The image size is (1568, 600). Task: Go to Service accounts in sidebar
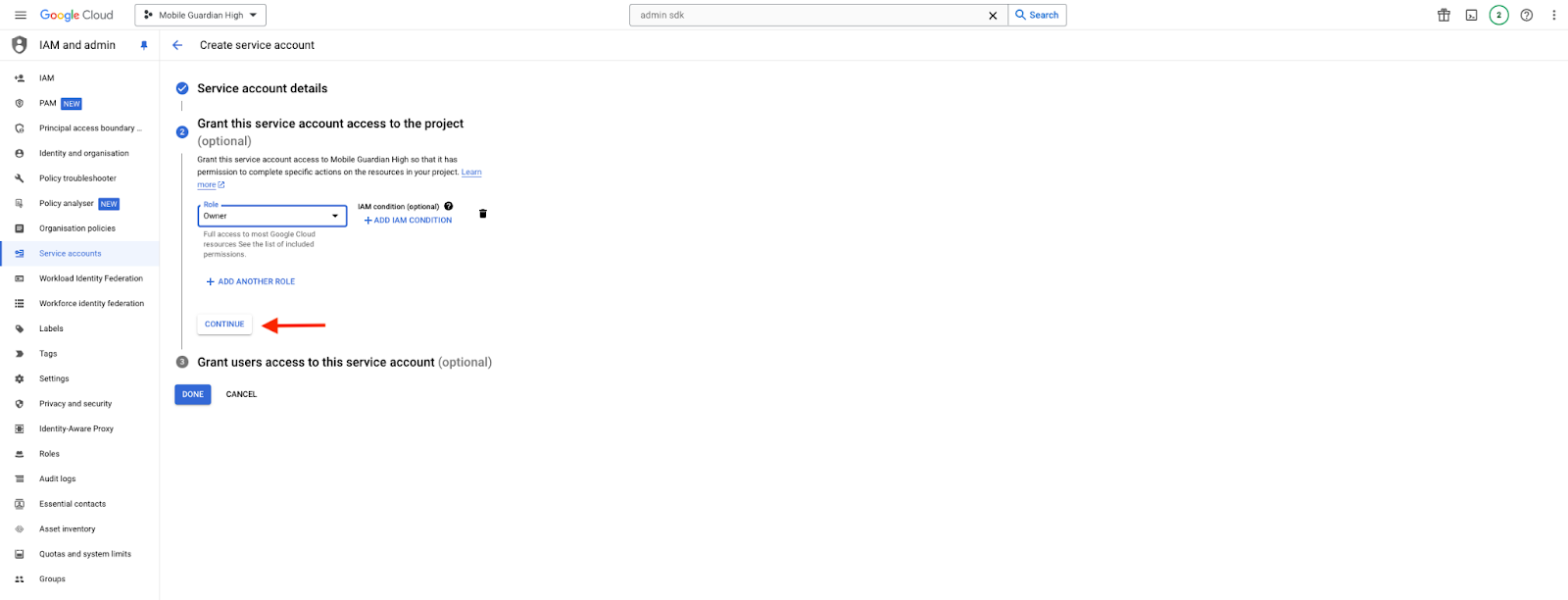70,253
